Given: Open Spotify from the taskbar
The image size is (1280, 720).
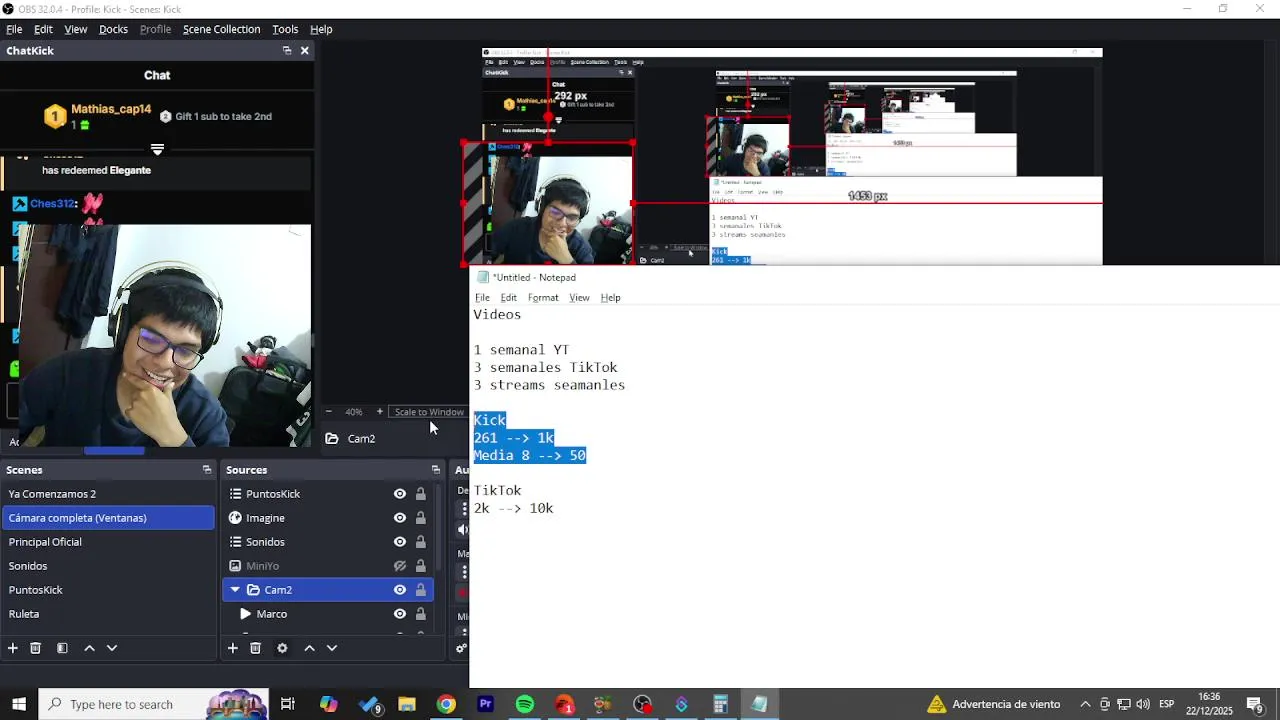Looking at the screenshot, I should coord(524,705).
